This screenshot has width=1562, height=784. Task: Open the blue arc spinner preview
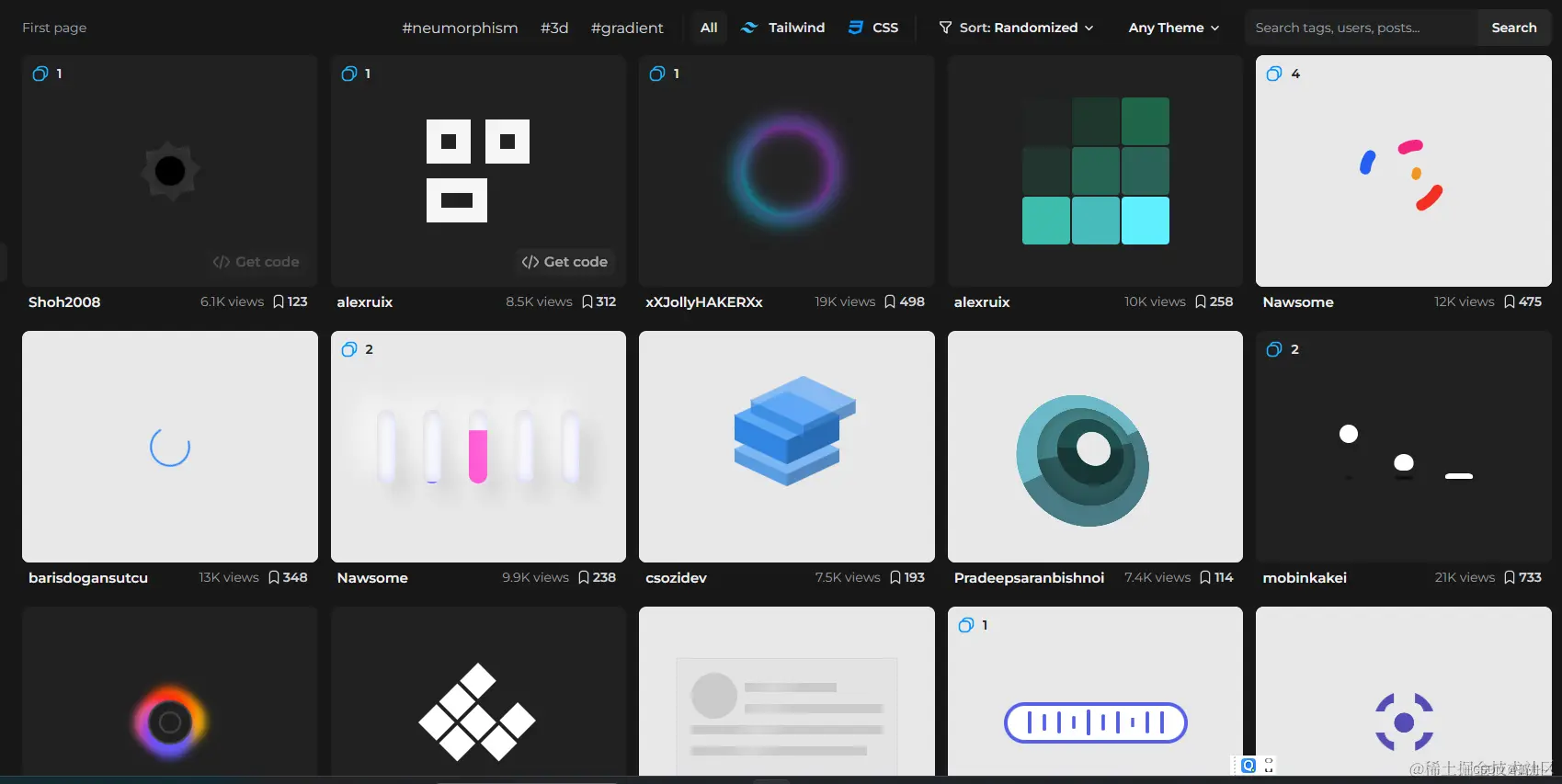click(170, 447)
